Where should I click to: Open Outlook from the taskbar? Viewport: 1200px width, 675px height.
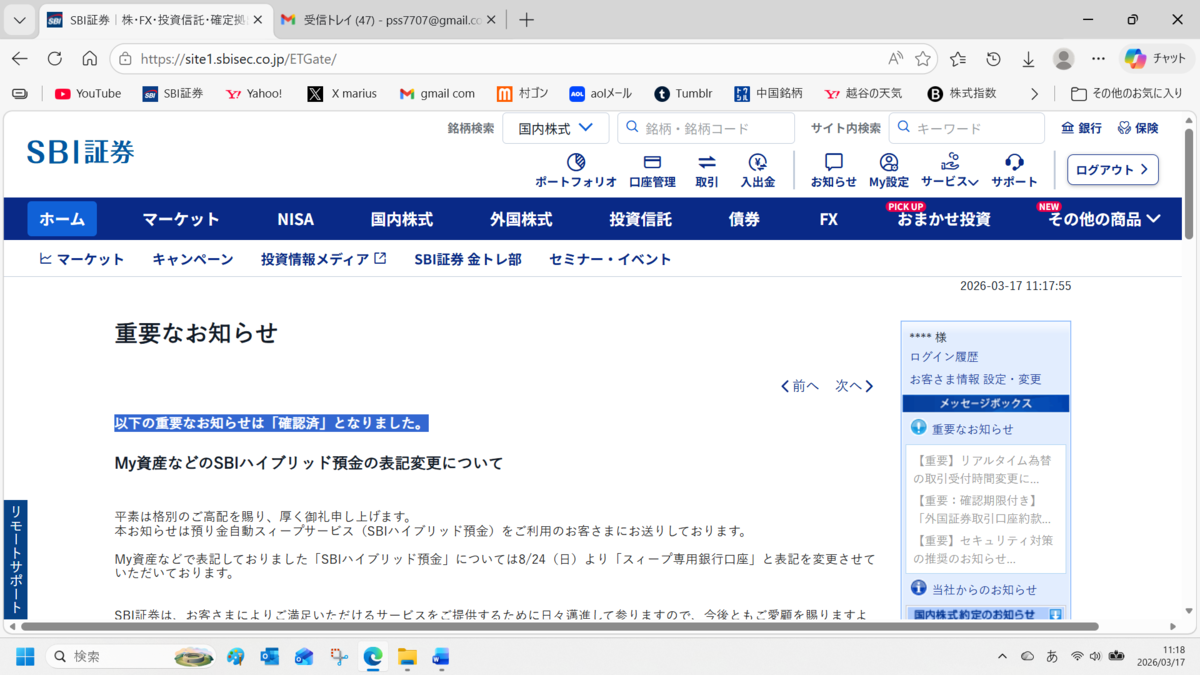click(x=270, y=656)
